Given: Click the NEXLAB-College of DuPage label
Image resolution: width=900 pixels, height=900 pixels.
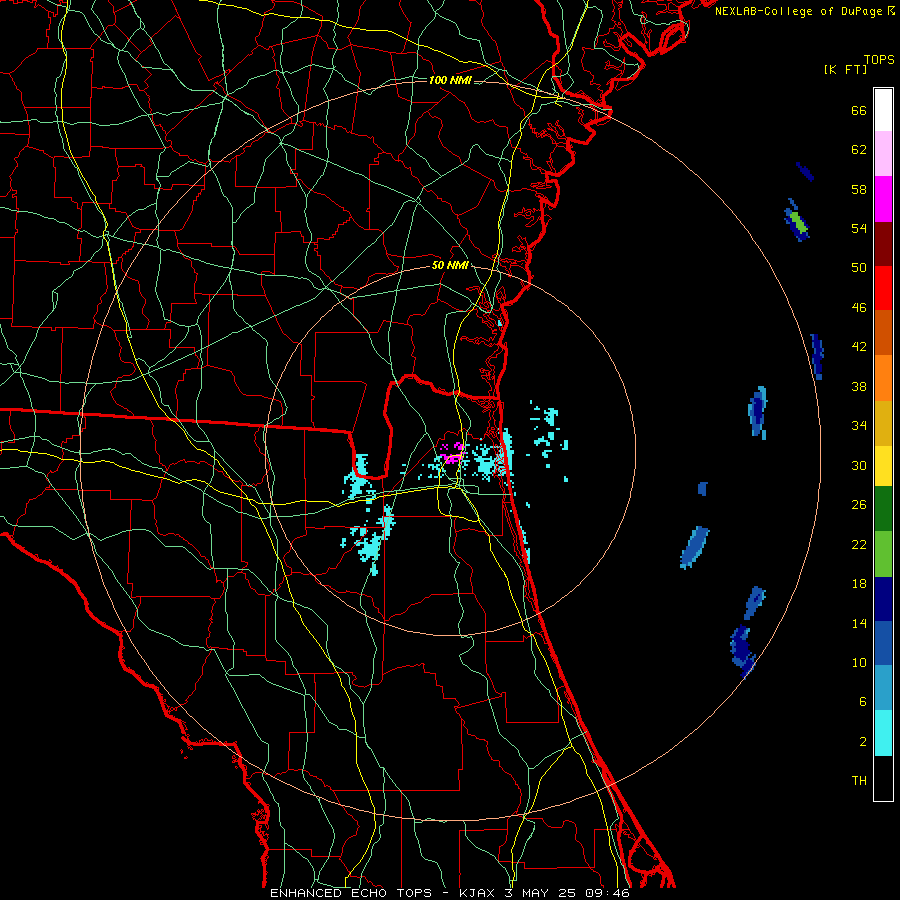Looking at the screenshot, I should pyautogui.click(x=804, y=11).
